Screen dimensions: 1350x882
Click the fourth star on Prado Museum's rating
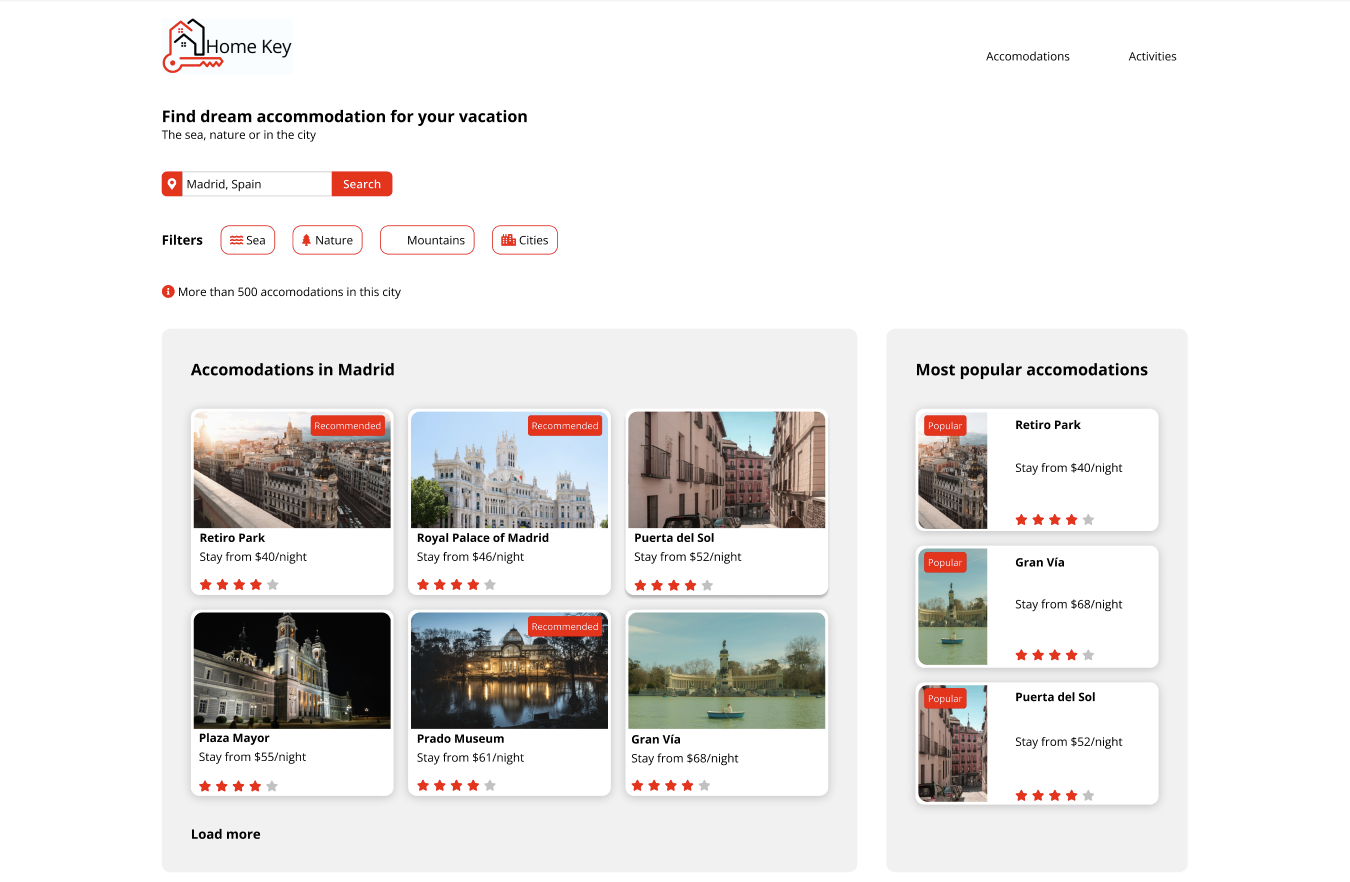471,785
